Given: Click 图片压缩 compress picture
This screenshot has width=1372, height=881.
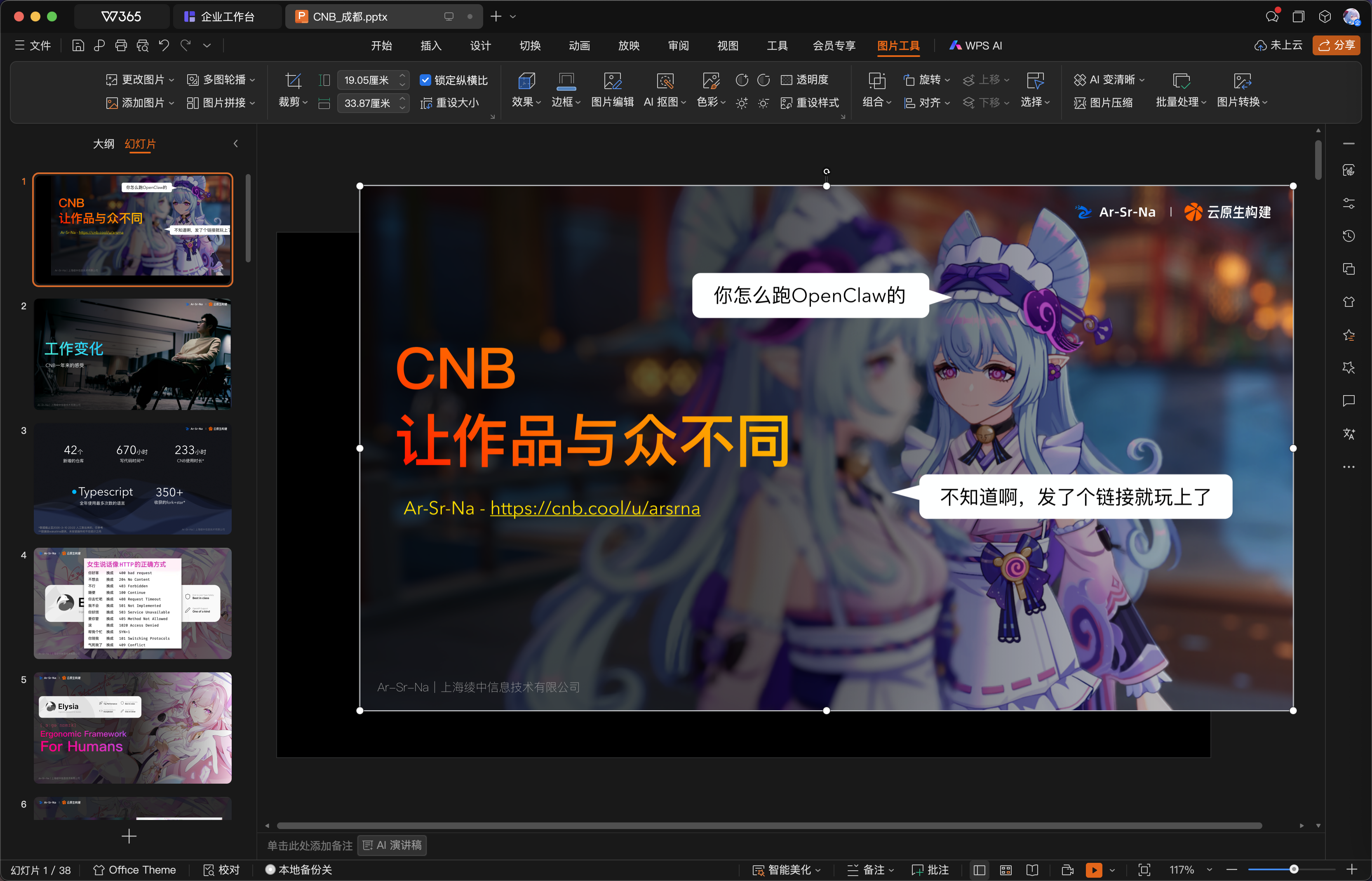Looking at the screenshot, I should click(1103, 103).
